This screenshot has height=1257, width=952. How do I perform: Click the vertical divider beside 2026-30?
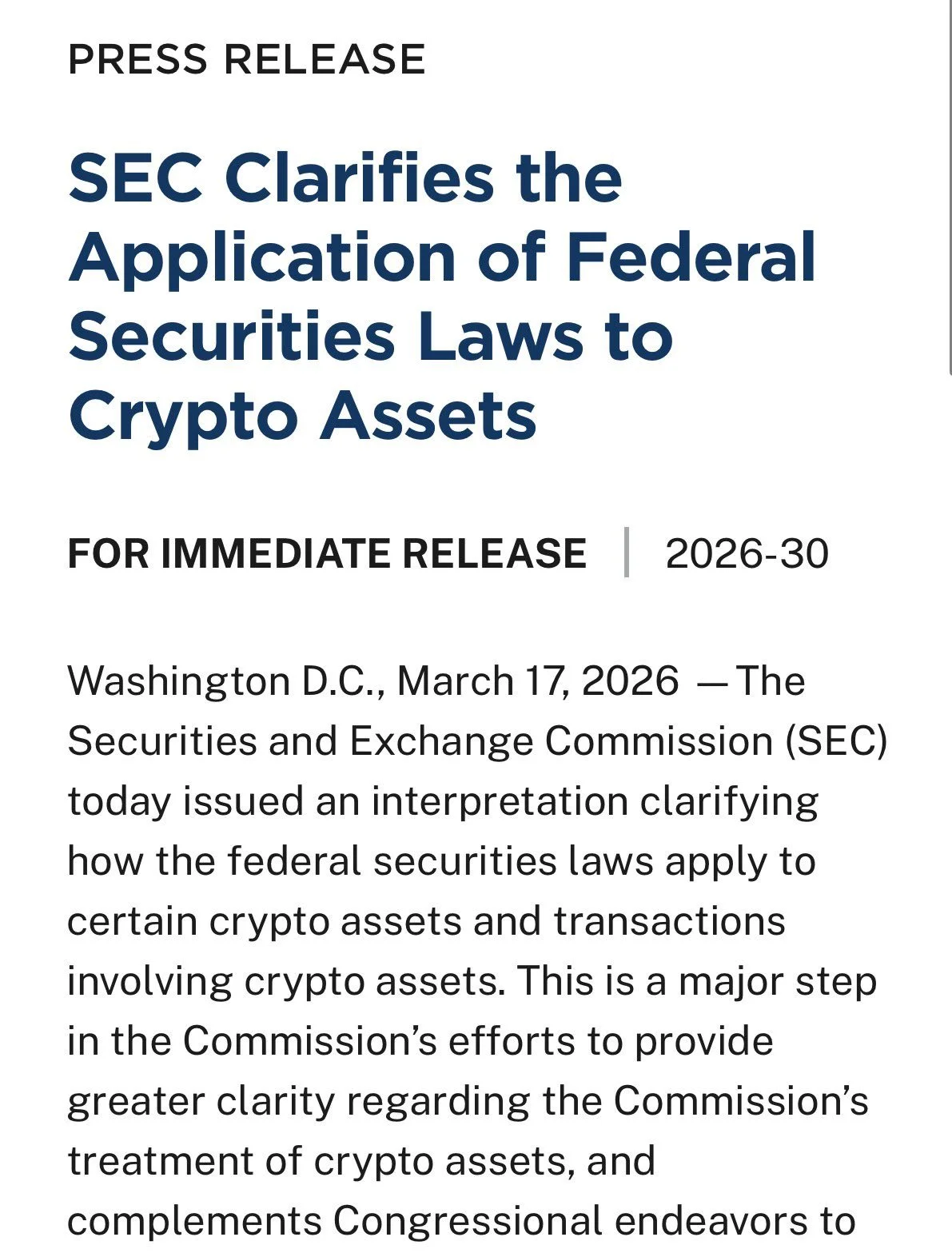click(x=627, y=553)
